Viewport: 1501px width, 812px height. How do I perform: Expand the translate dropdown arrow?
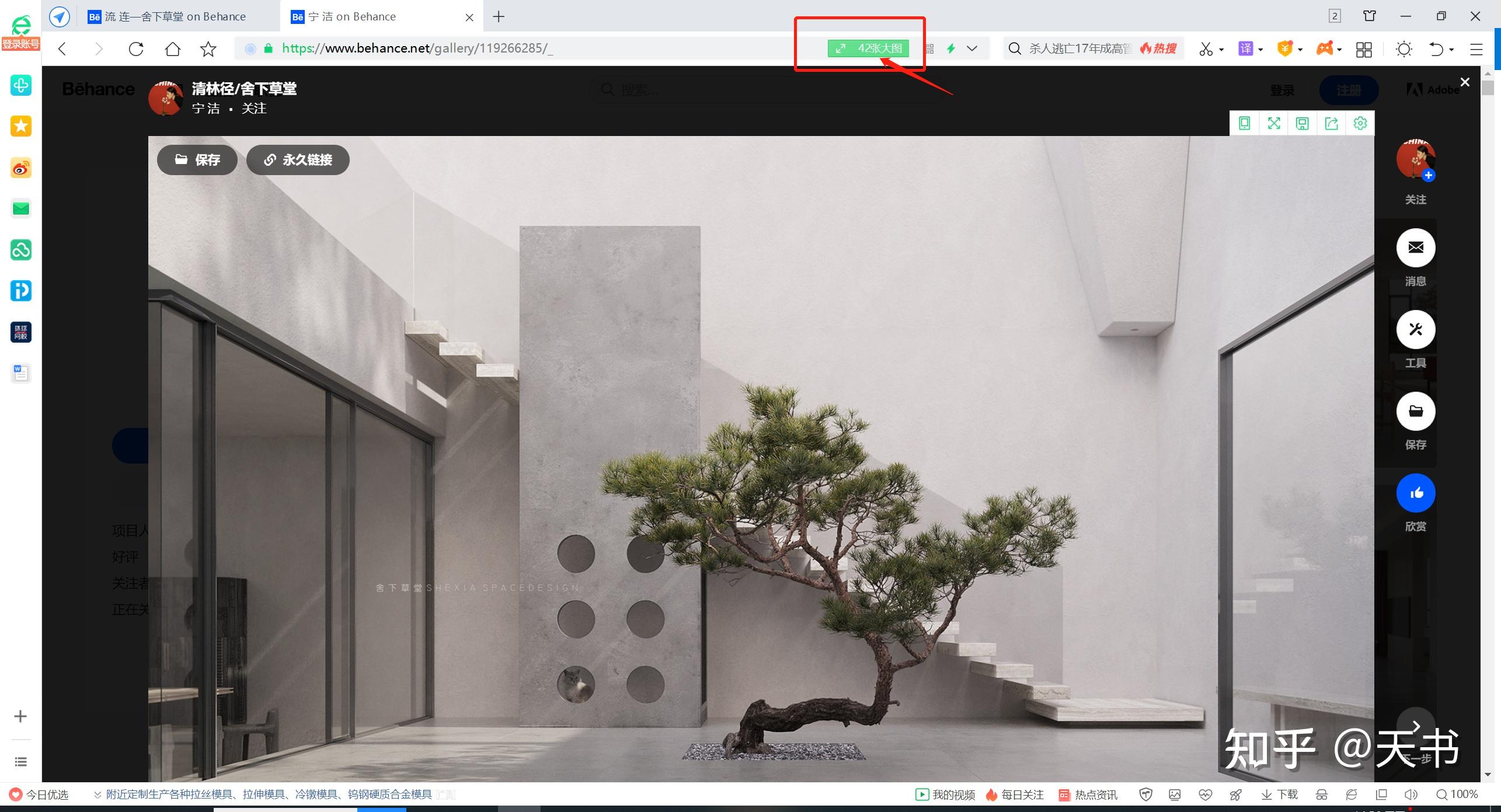click(x=1260, y=50)
